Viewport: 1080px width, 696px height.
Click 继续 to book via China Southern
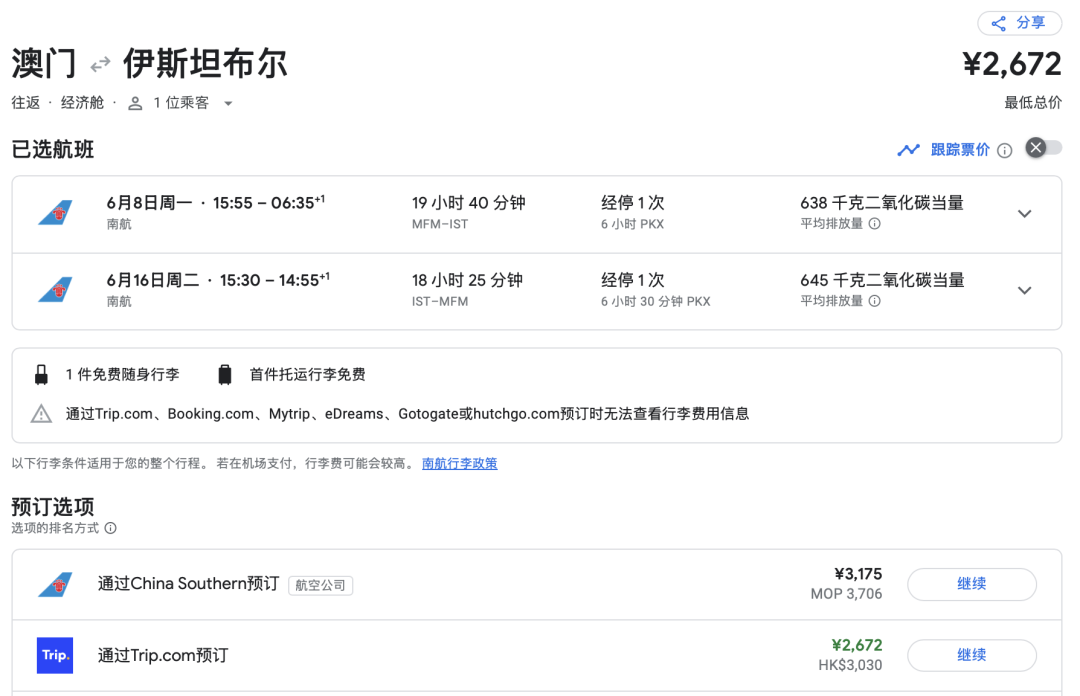971,584
